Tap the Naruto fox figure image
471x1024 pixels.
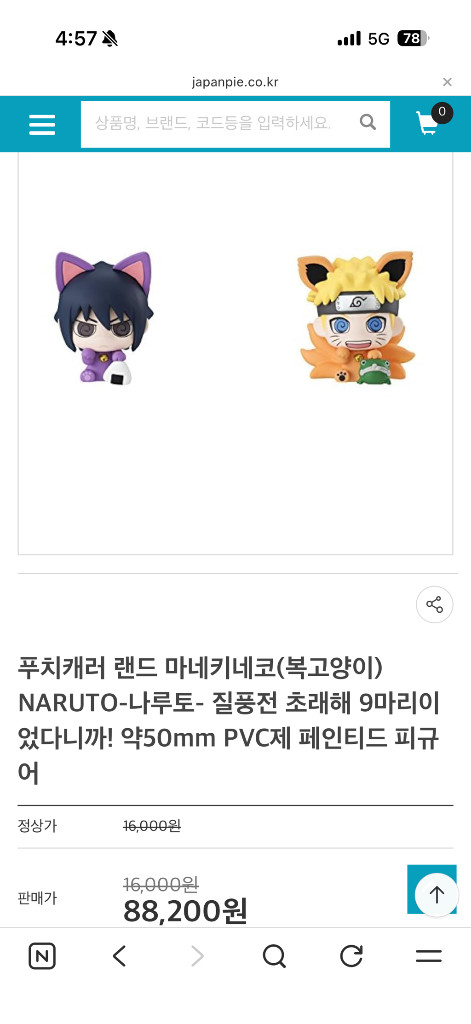pyautogui.click(x=355, y=317)
